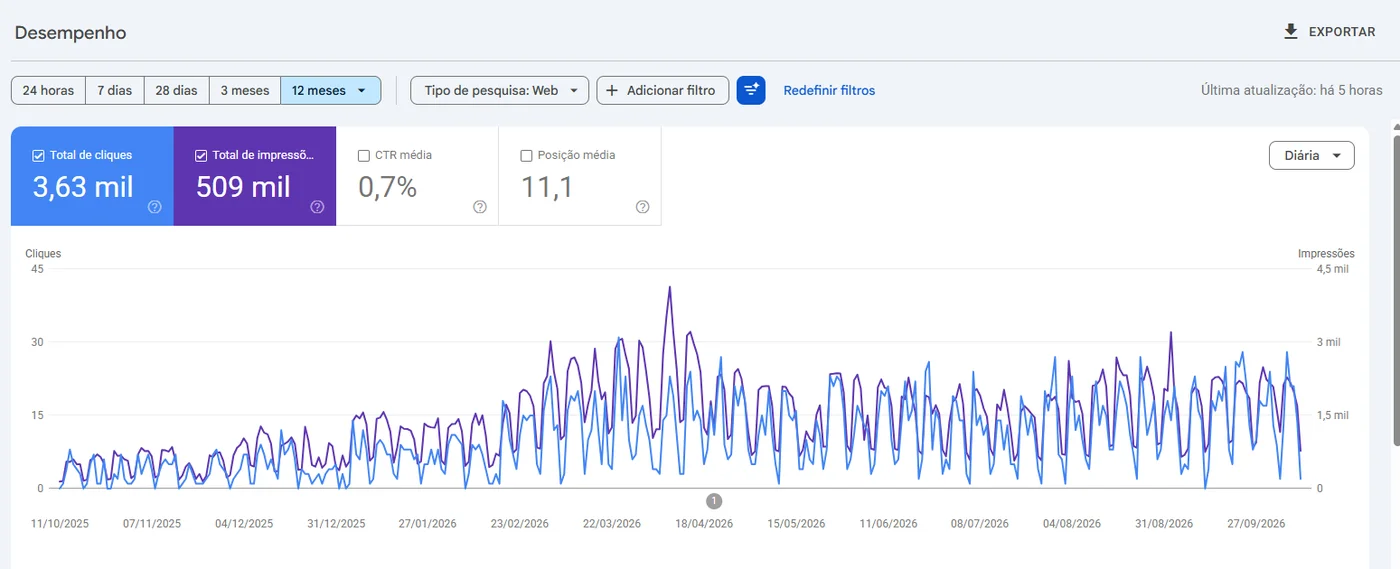Viewport: 1400px width, 569px height.
Task: Select the 3 meses range tab
Action: pyautogui.click(x=245, y=90)
